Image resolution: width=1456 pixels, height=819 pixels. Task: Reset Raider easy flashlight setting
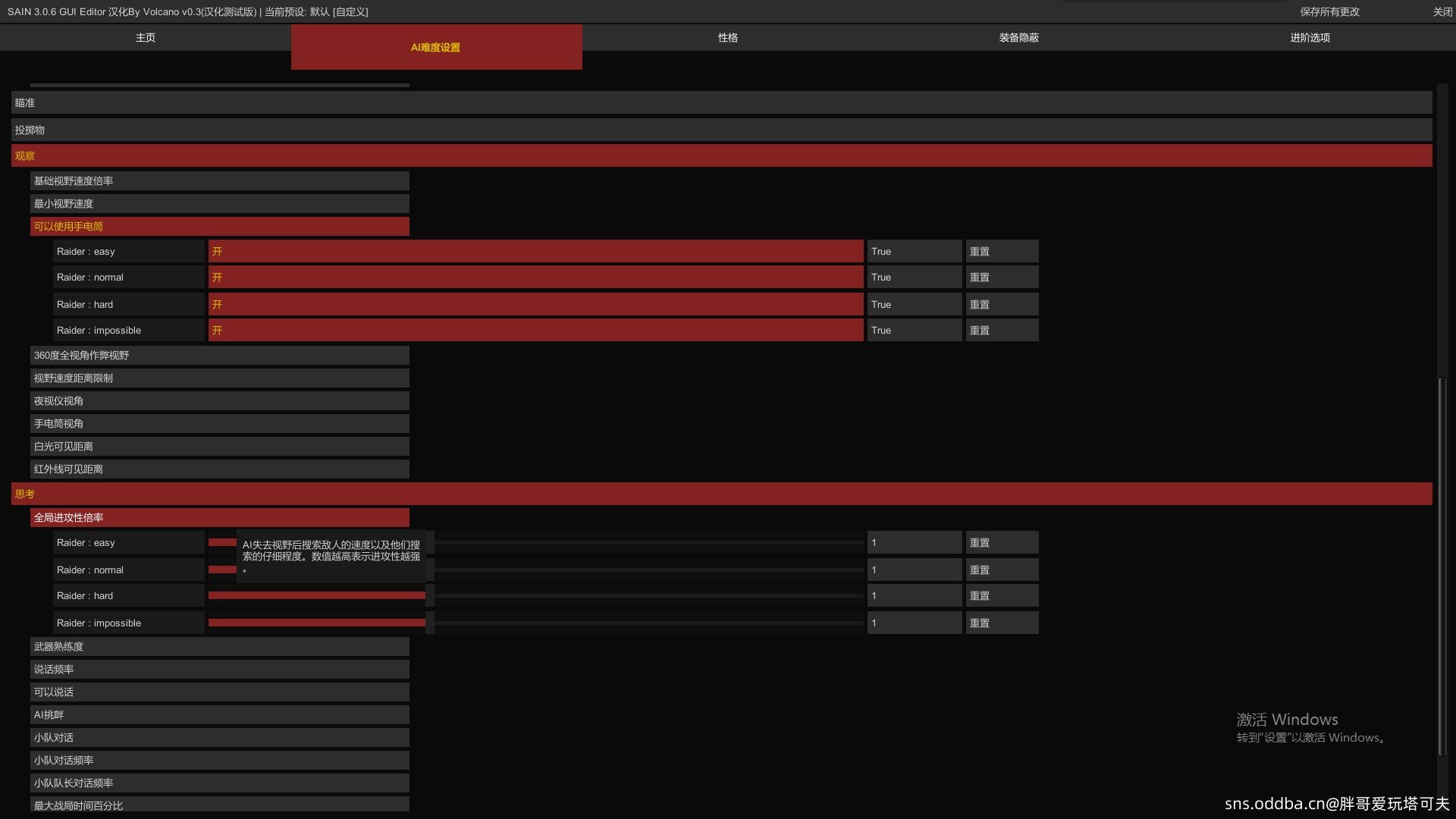click(x=1001, y=251)
